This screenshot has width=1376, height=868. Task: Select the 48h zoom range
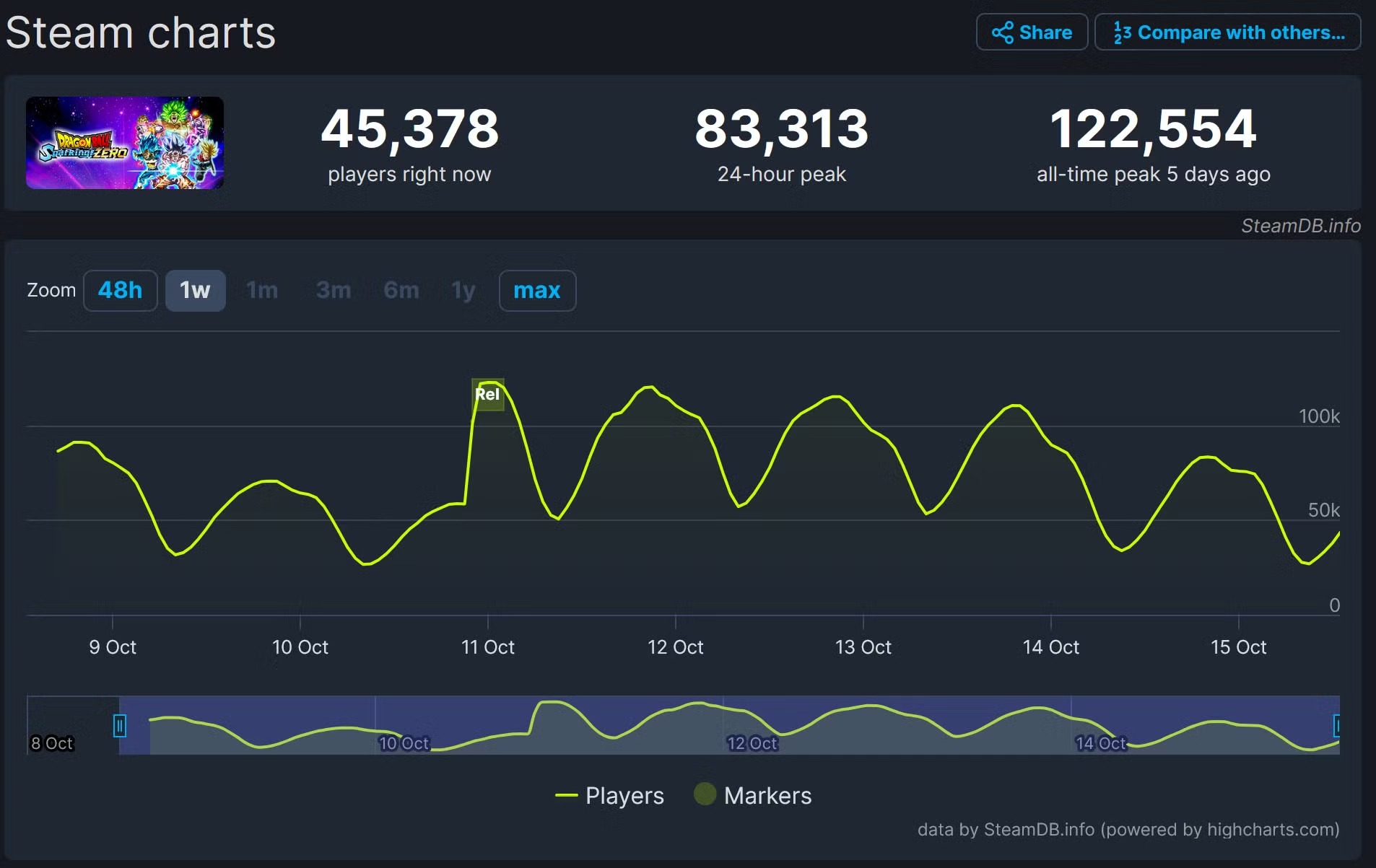tap(120, 290)
